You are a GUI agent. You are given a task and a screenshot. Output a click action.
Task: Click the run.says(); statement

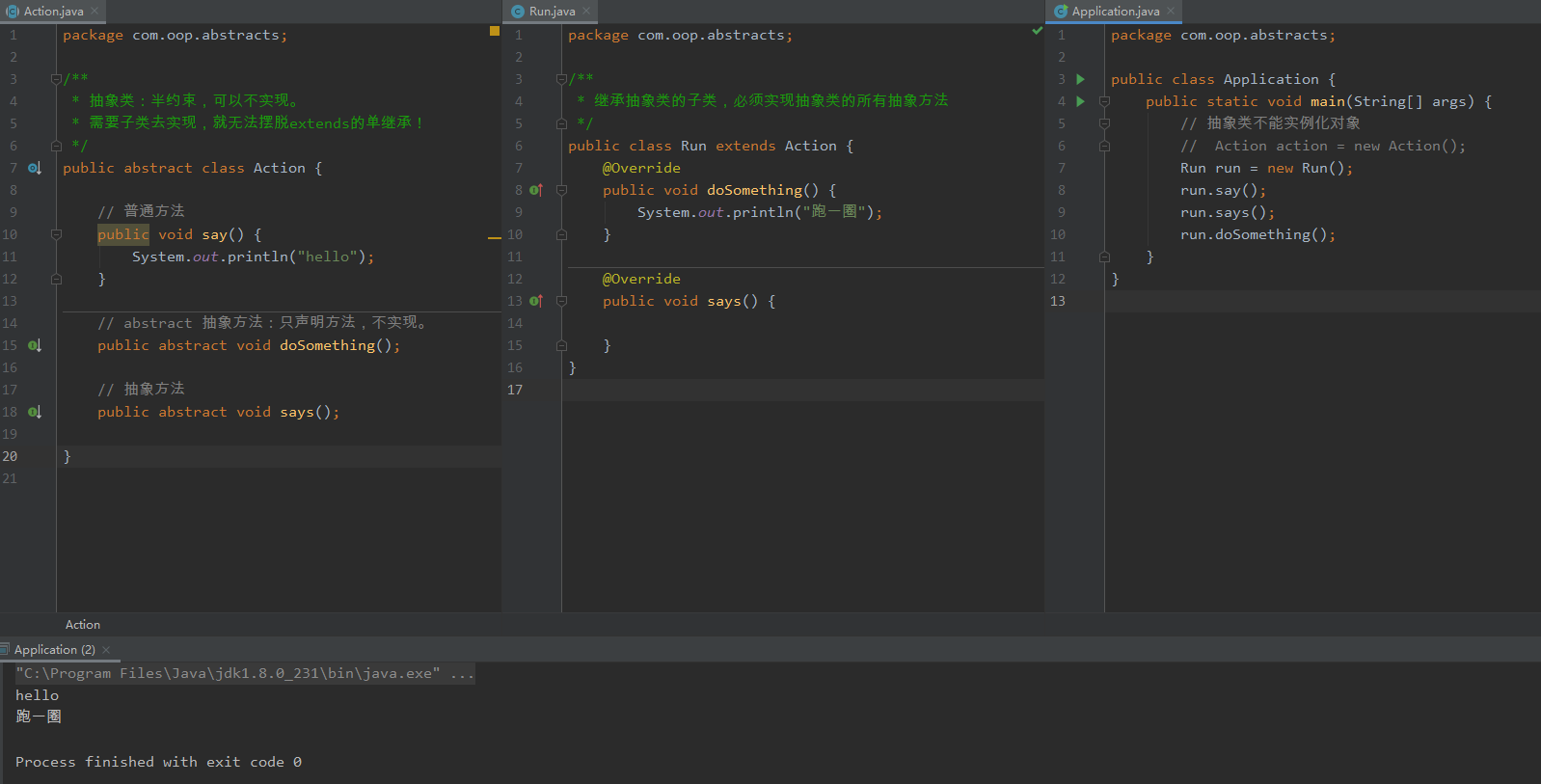click(1228, 212)
